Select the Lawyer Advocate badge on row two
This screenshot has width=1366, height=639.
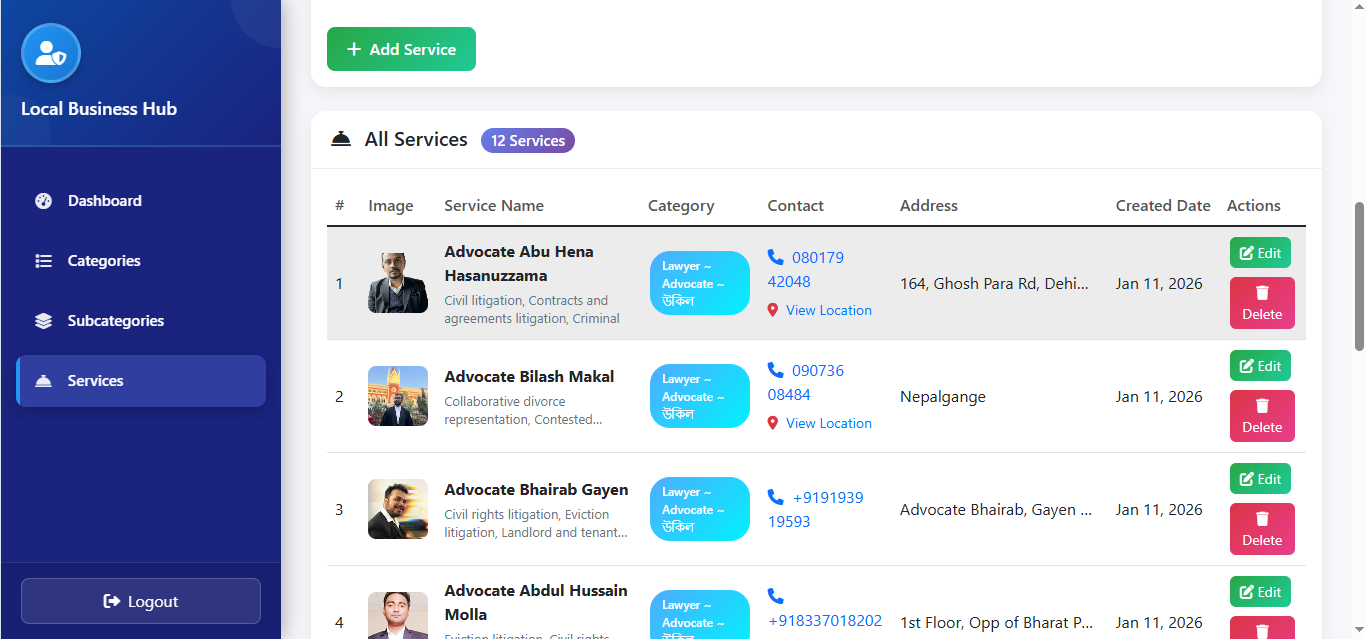pyautogui.click(x=699, y=396)
